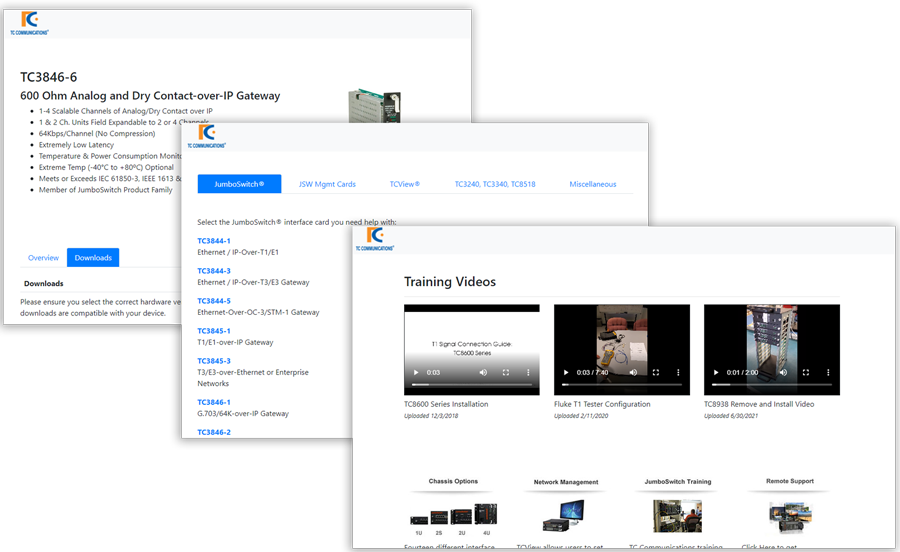
Task: Open the TC3846-1 link
Action: [214, 402]
